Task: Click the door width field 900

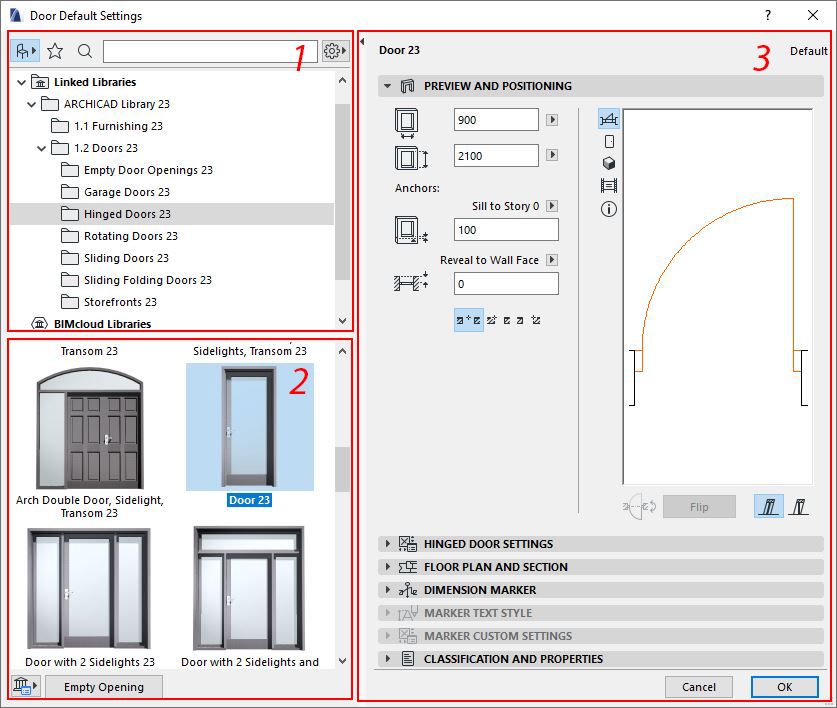Action: click(496, 120)
